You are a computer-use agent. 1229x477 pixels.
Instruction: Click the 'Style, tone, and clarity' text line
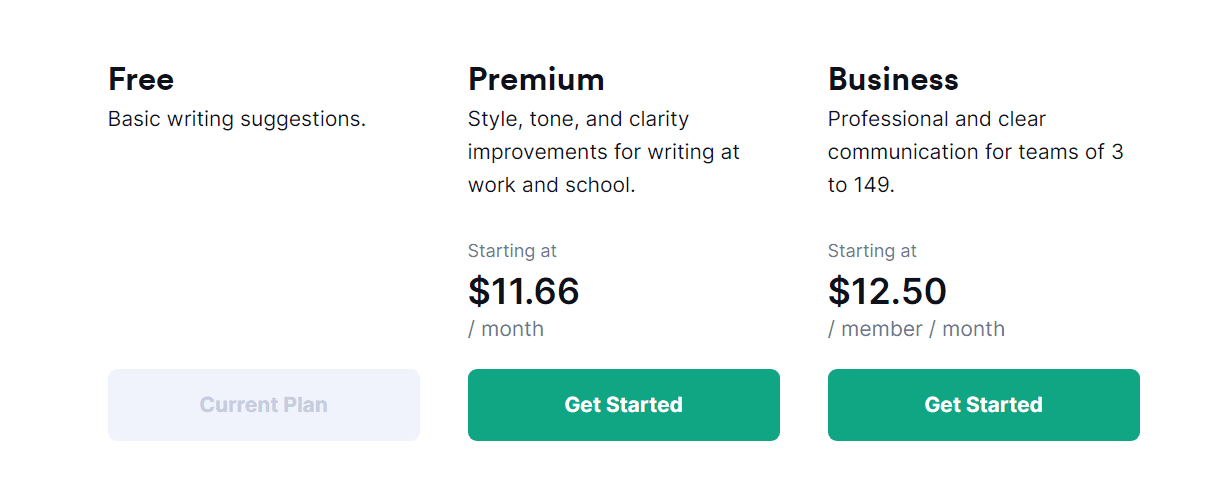coord(578,119)
